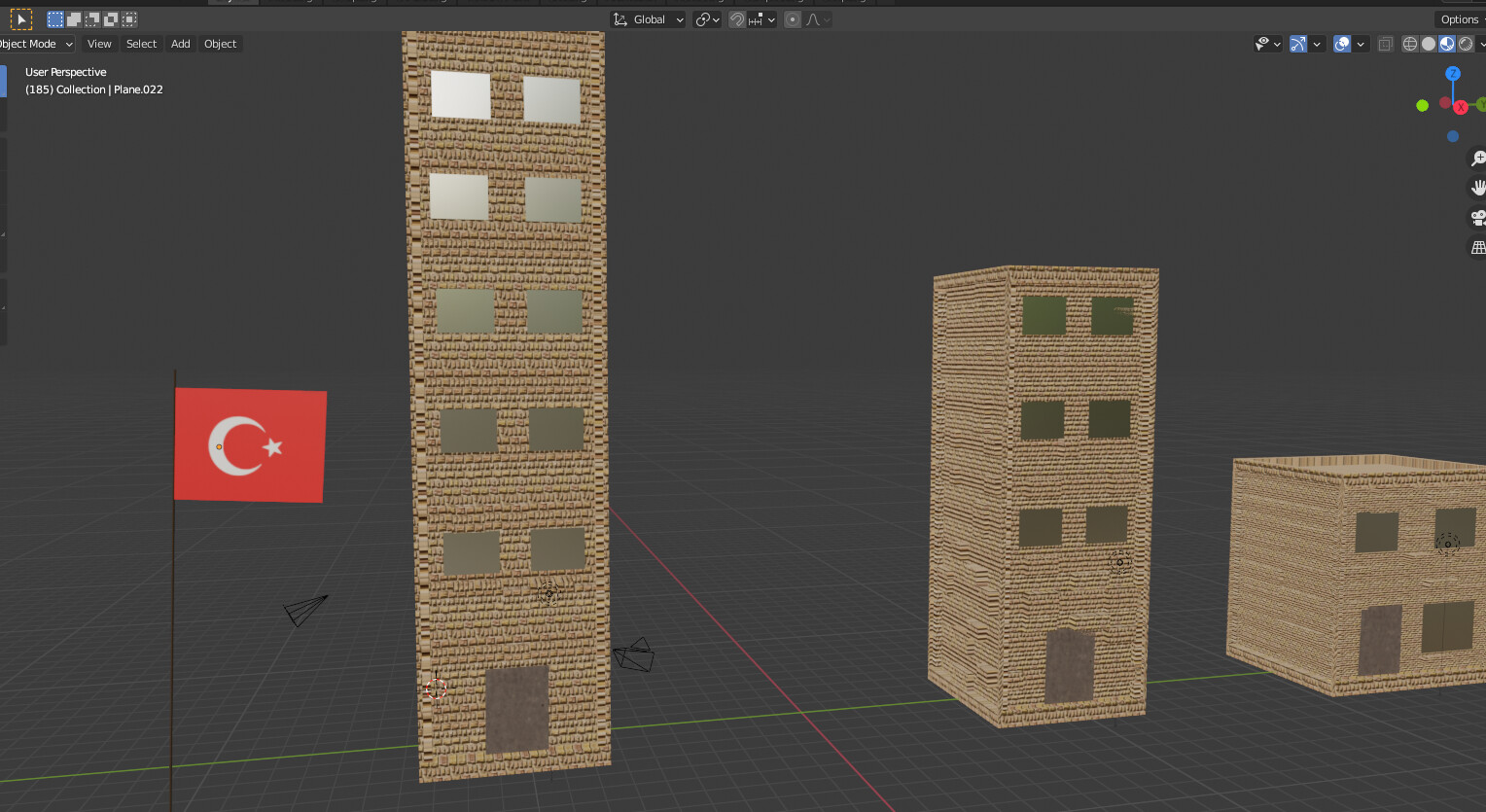
Task: Click the viewport zoom magnifier icon
Action: (1478, 158)
